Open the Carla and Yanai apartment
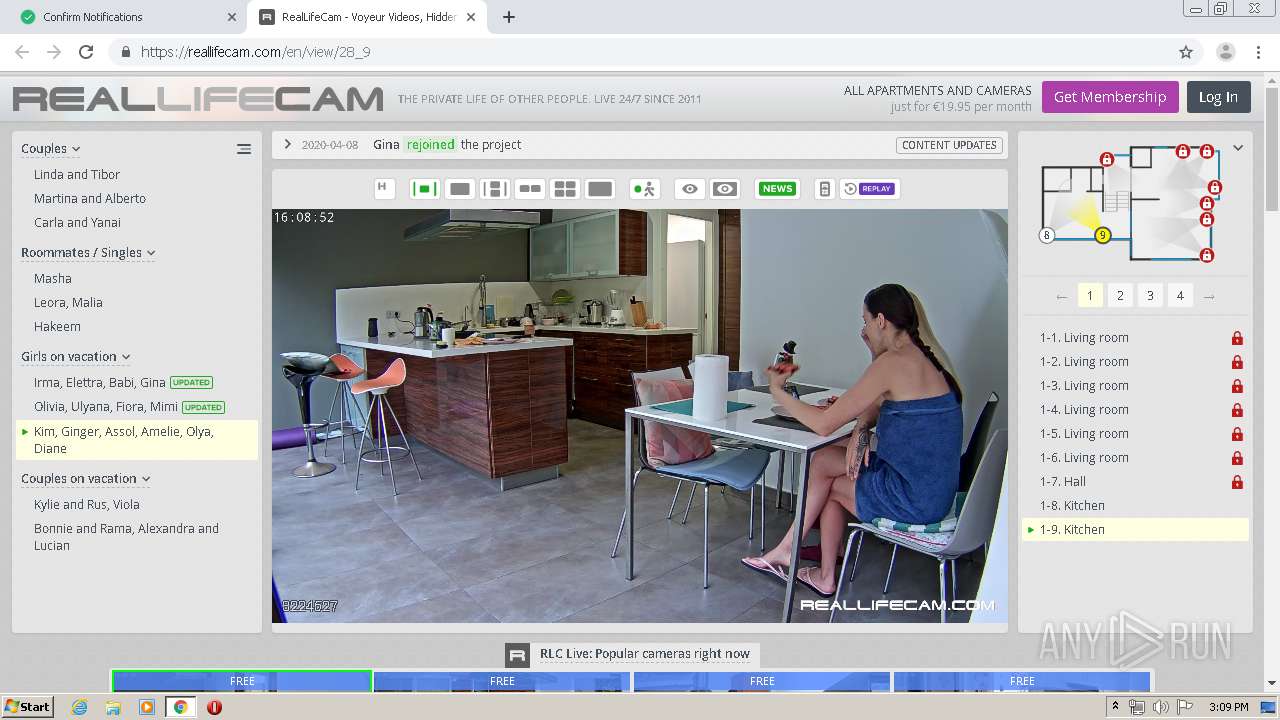 point(77,222)
